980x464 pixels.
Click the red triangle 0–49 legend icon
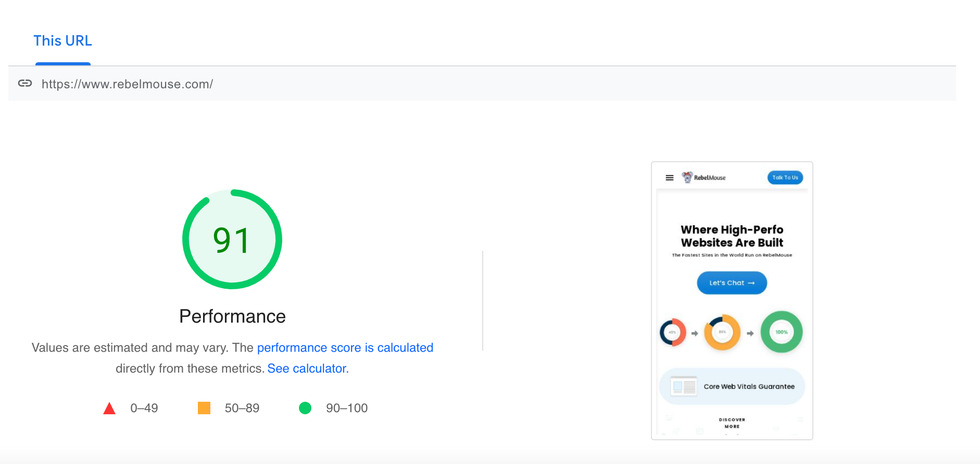click(110, 408)
